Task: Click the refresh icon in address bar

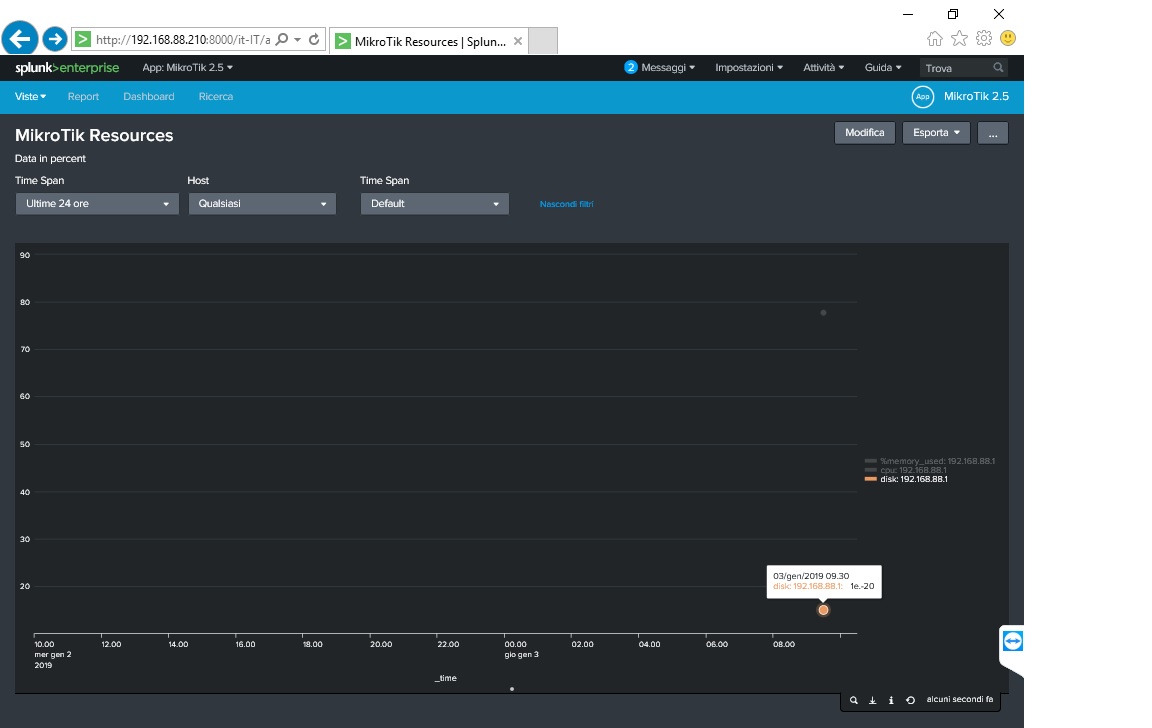Action: (x=314, y=40)
